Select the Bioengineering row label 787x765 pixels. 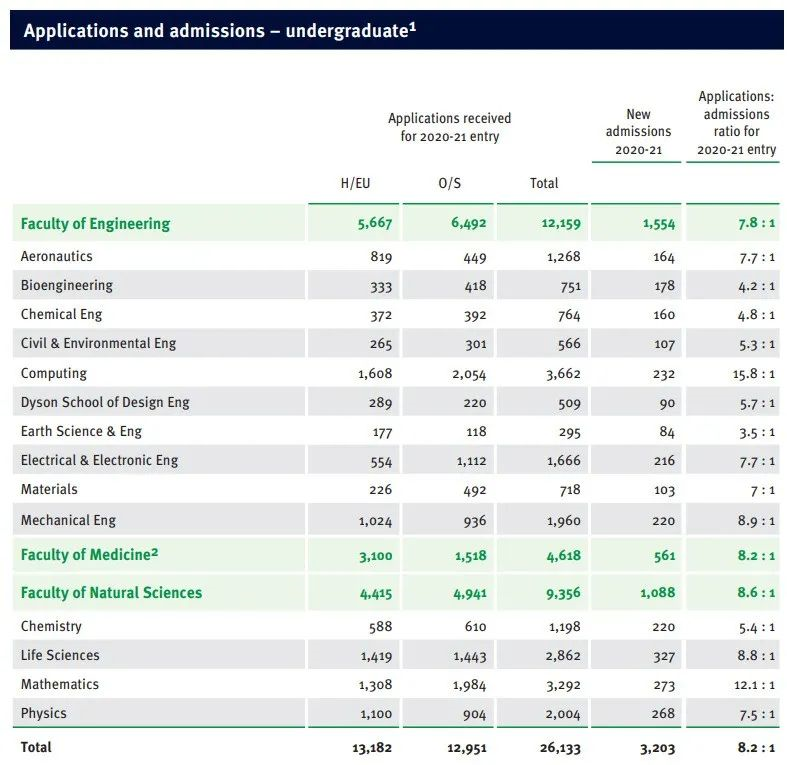pos(67,286)
